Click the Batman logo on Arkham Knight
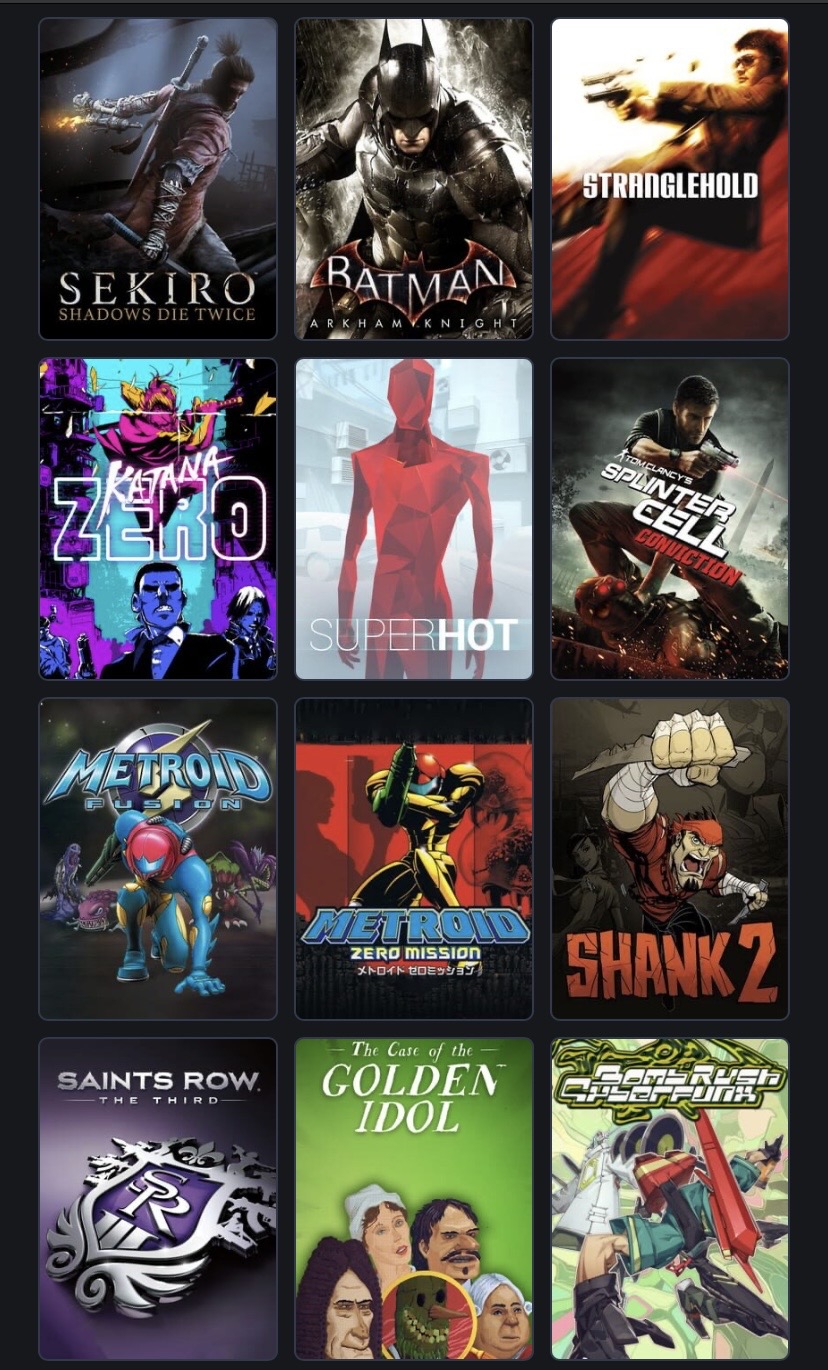 (414, 286)
